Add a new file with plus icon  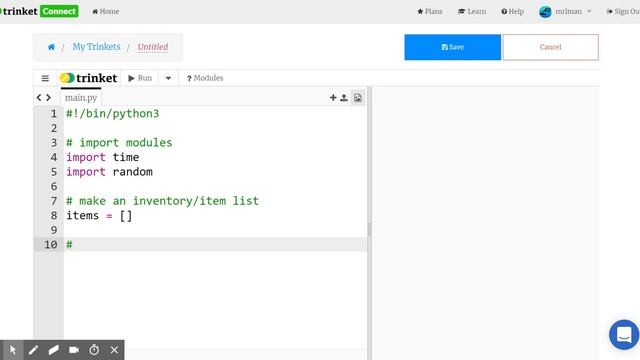333,98
